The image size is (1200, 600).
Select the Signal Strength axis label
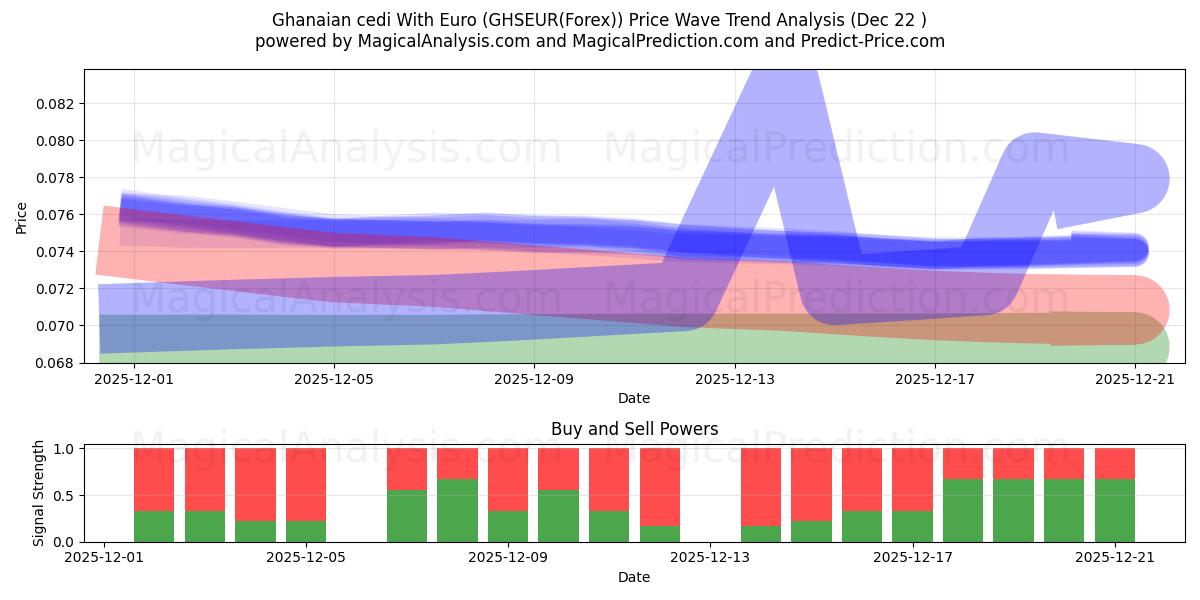(x=39, y=491)
